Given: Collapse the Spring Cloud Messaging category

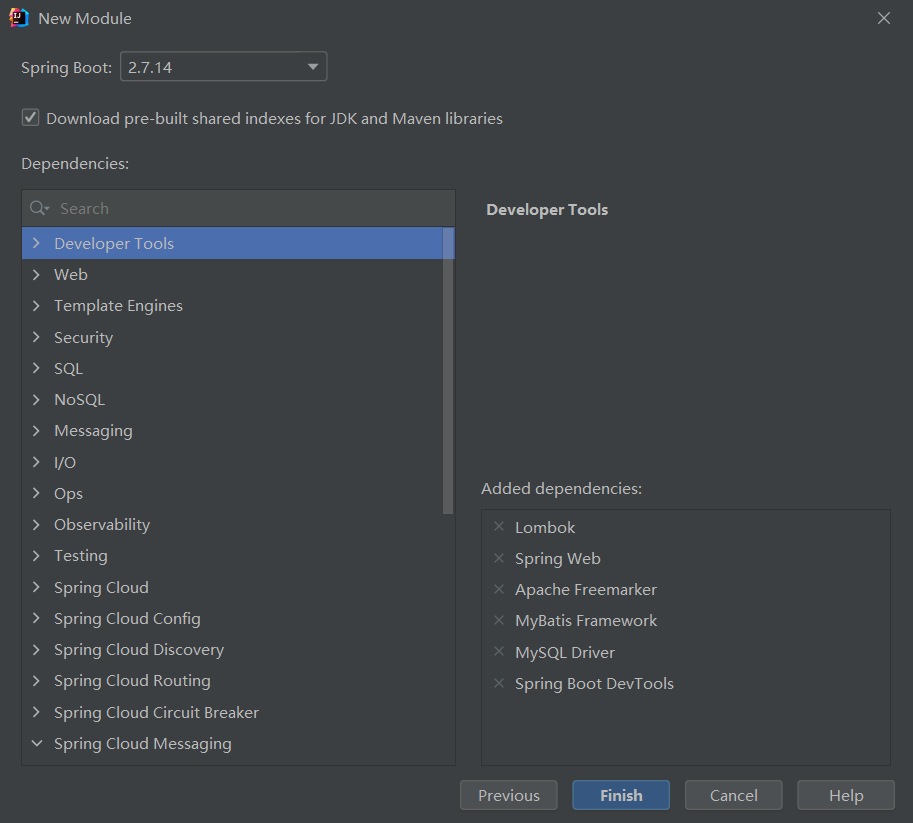Looking at the screenshot, I should (x=36, y=743).
